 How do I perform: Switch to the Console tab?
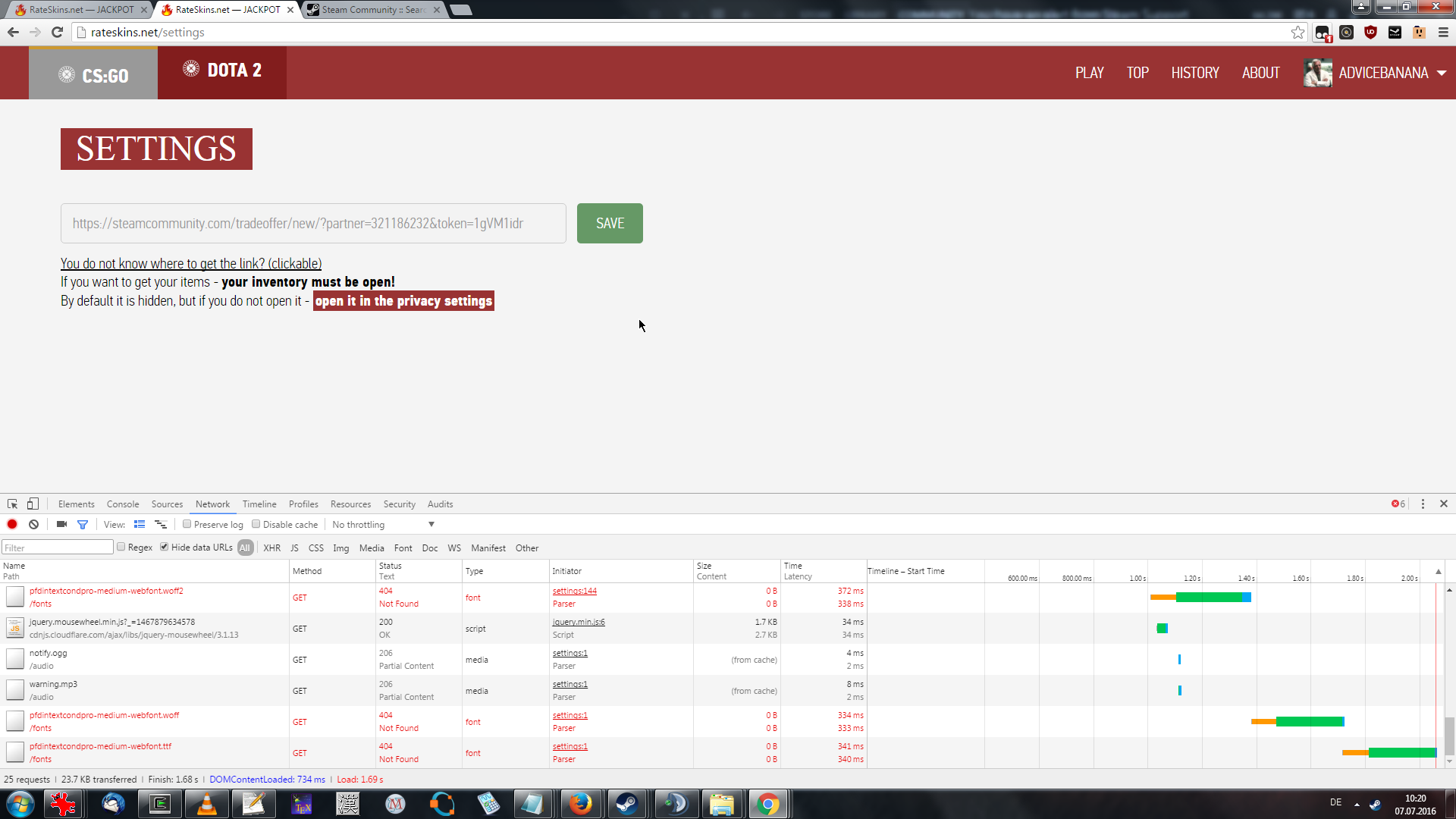(123, 504)
